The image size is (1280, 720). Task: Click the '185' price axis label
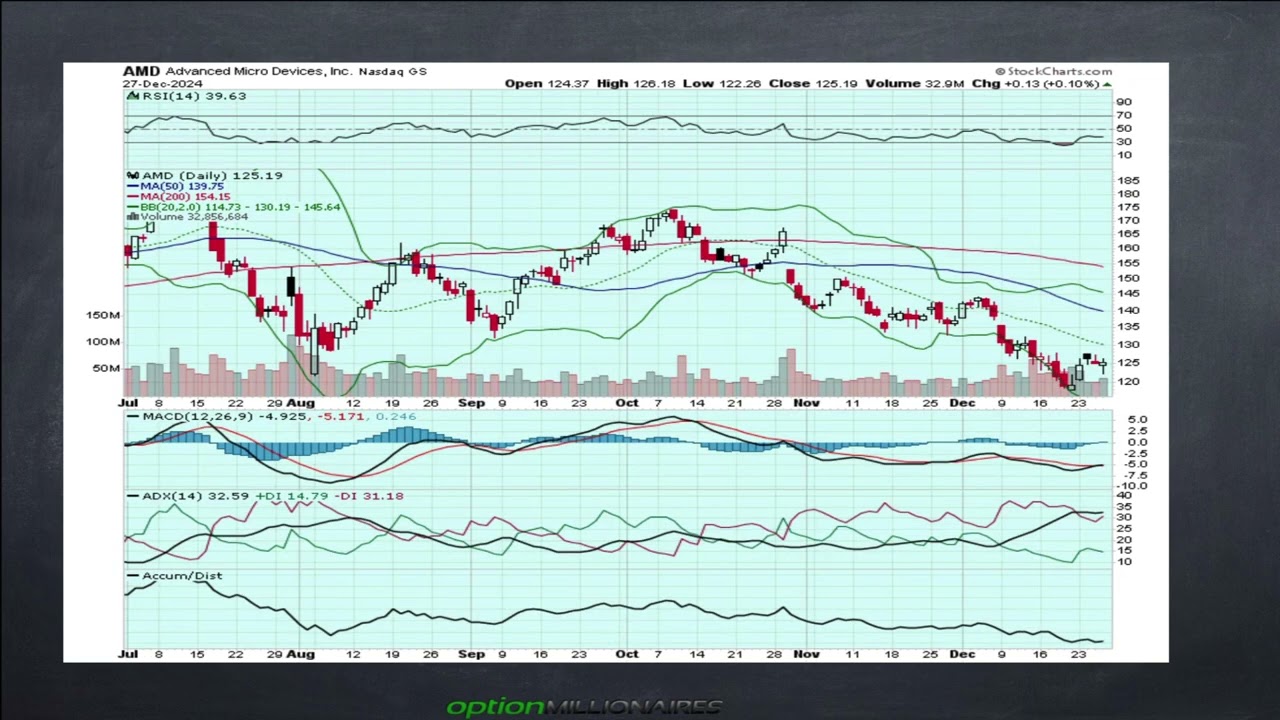[x=1128, y=181]
